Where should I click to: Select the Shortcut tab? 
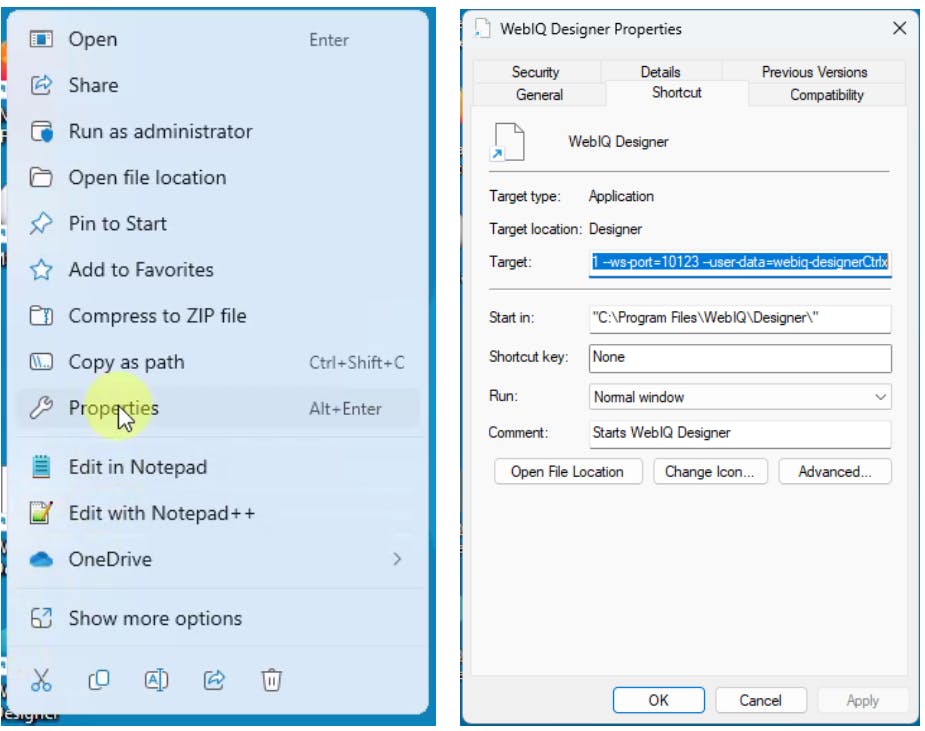677,93
